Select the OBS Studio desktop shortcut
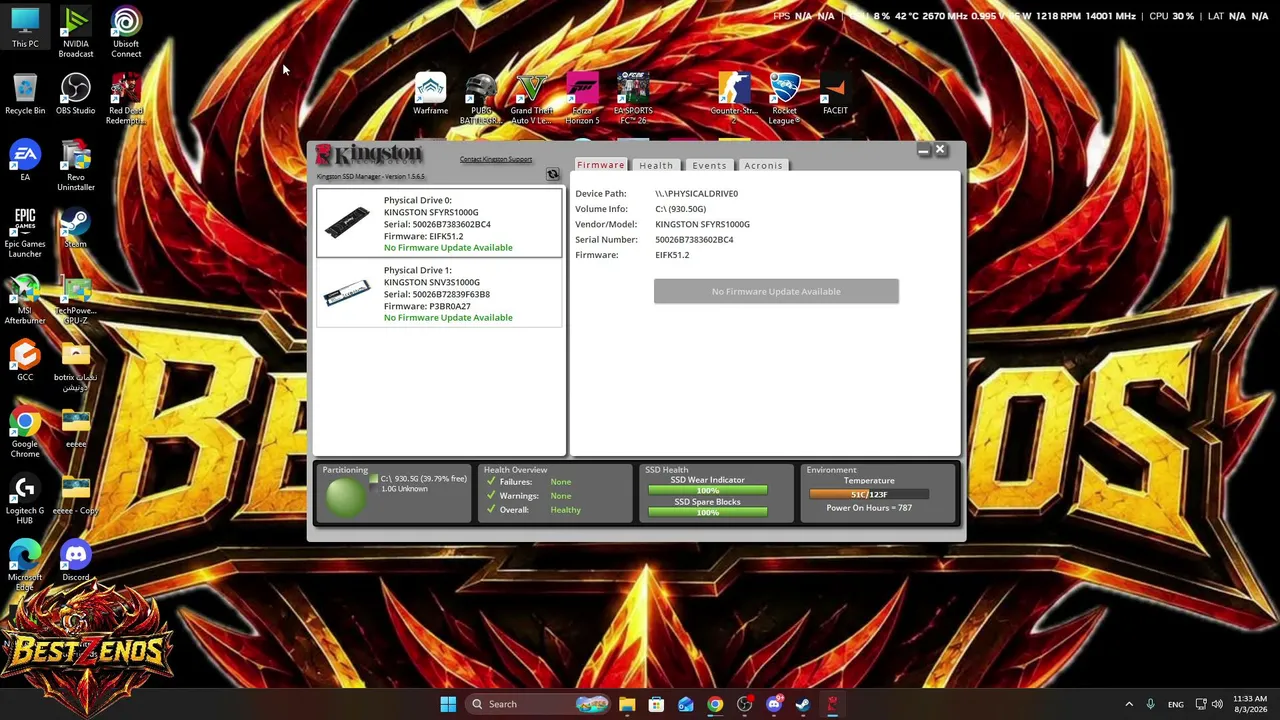The width and height of the screenshot is (1280, 720). click(x=75, y=95)
